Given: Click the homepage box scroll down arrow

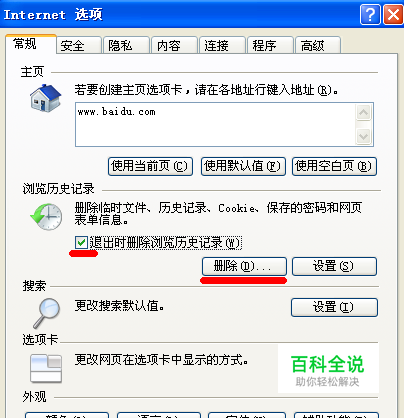Looking at the screenshot, I should tap(363, 136).
